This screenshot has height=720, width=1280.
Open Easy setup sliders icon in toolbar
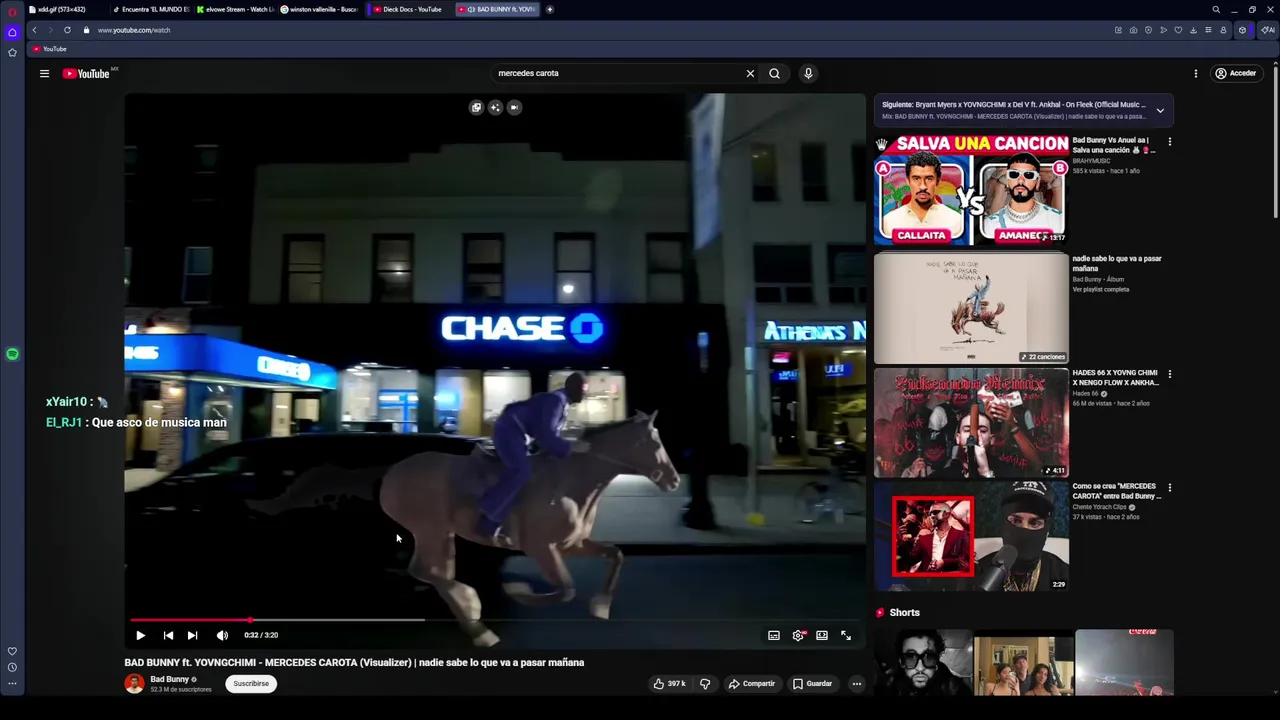(1208, 30)
